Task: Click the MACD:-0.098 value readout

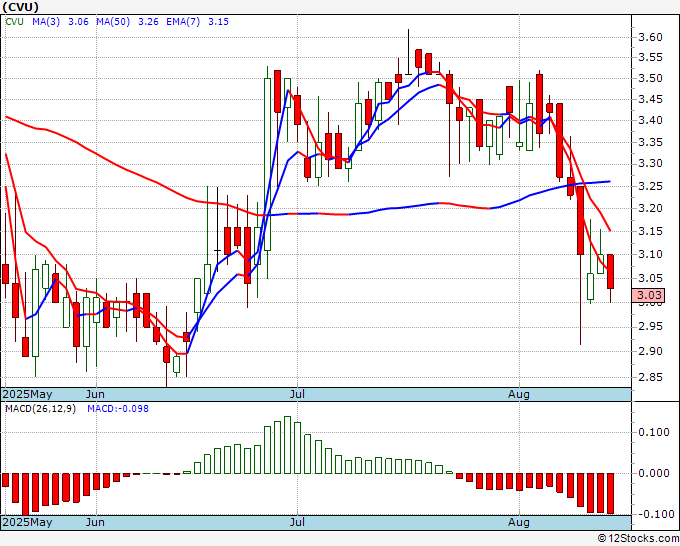Action: (x=118, y=409)
